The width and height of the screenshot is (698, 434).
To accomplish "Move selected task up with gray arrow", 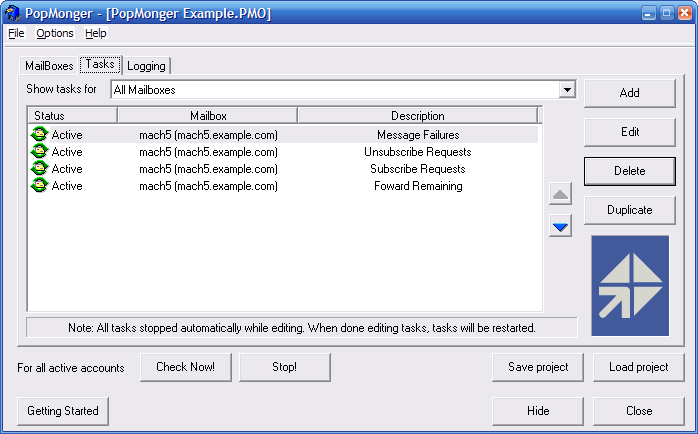I will 561,195.
